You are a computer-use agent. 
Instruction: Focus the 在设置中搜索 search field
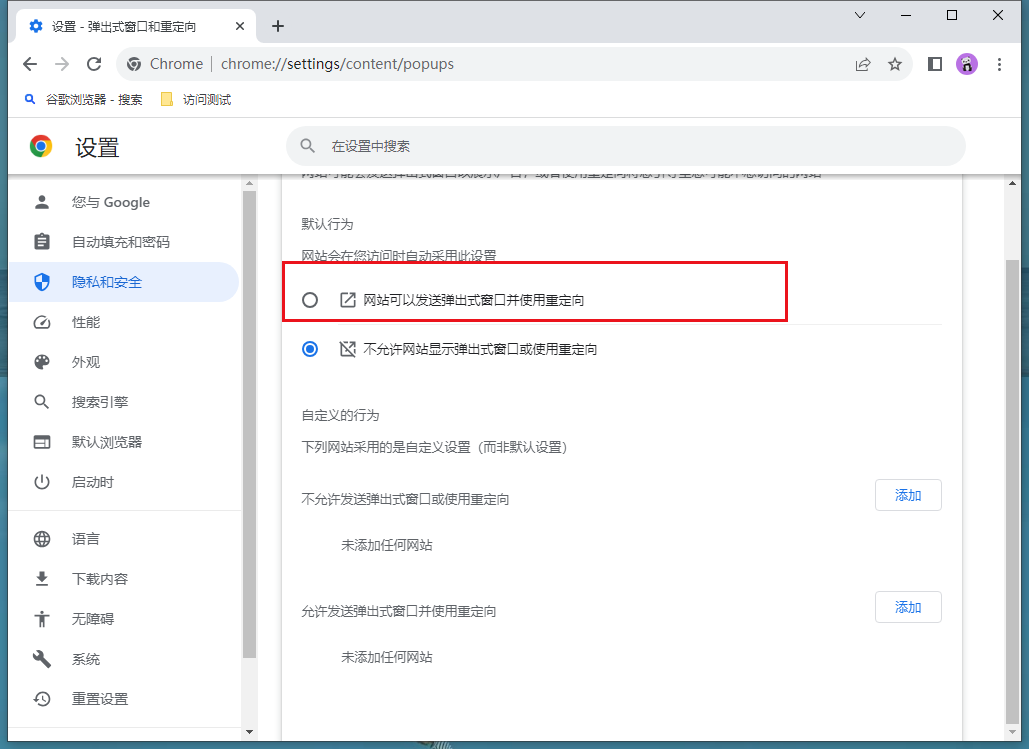625,146
